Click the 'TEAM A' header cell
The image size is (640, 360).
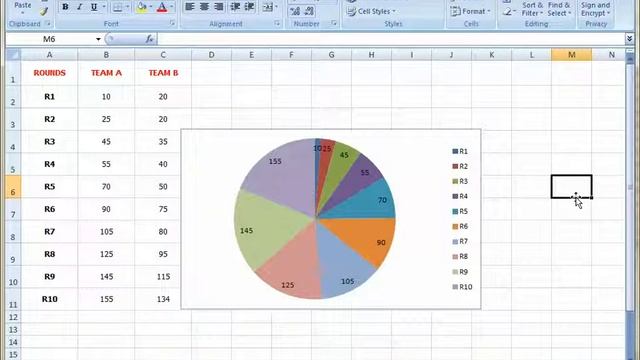pos(106,73)
